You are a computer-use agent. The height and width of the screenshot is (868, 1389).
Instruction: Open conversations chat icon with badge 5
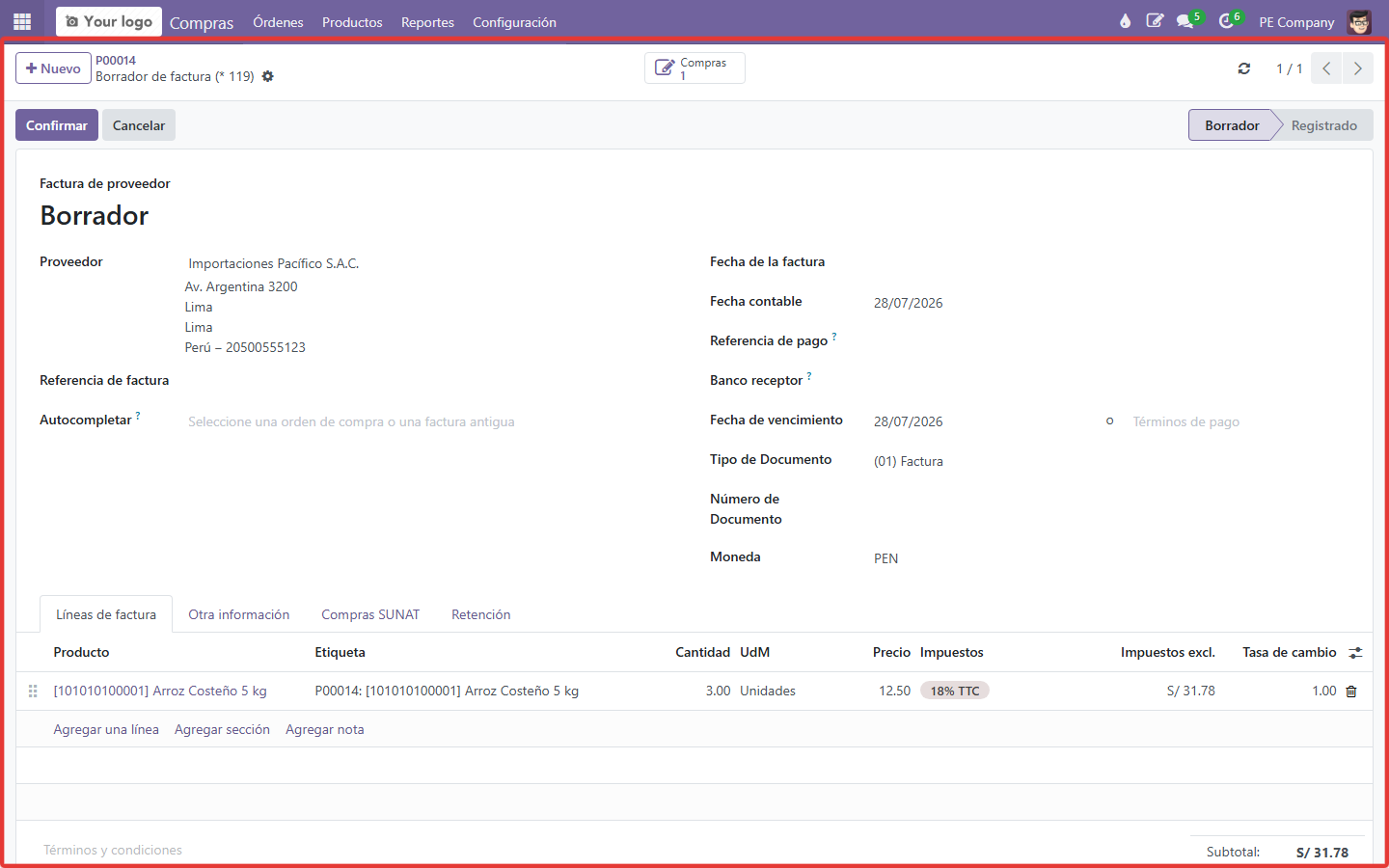[x=1186, y=21]
